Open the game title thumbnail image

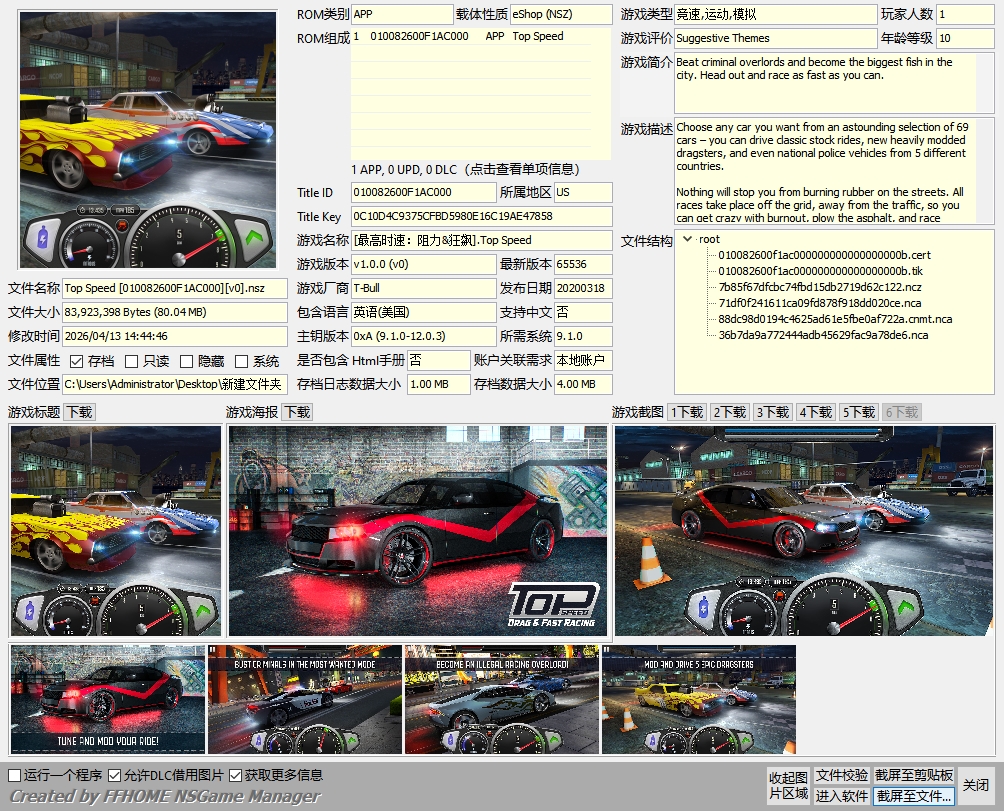116,530
